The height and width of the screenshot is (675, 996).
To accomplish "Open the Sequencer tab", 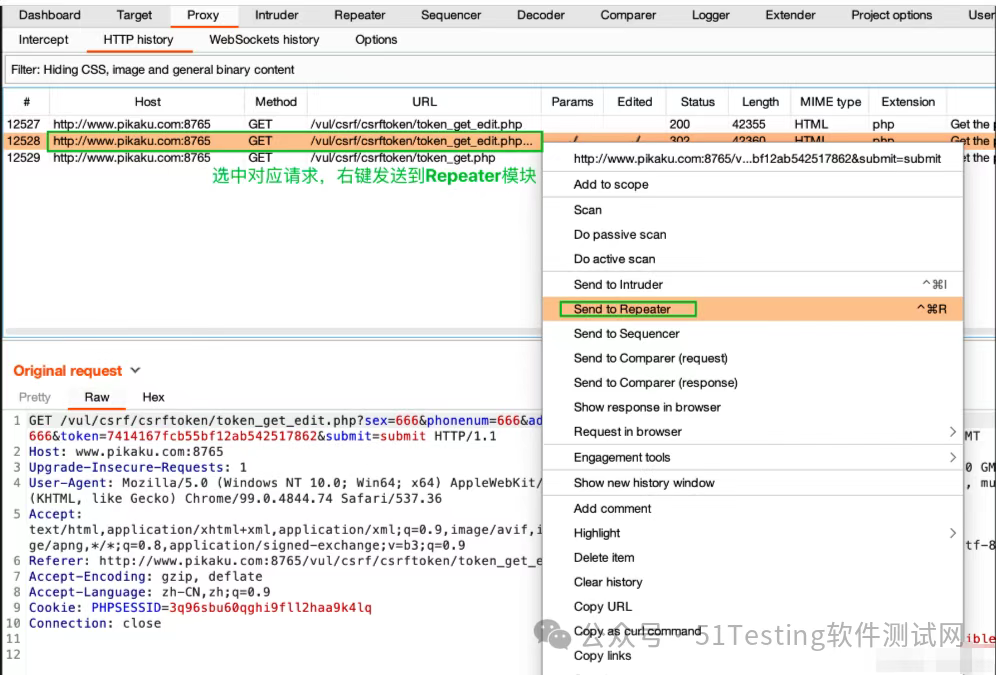I will coord(451,15).
